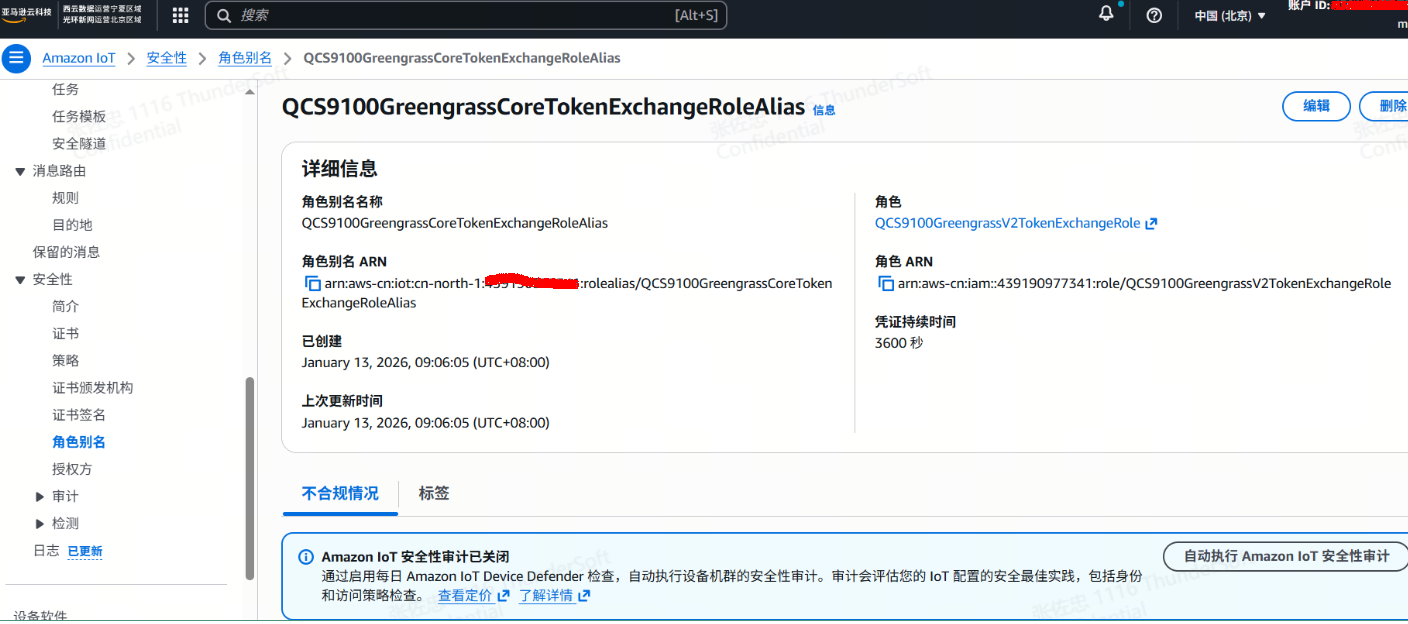Click the notifications bell icon

1106,14
